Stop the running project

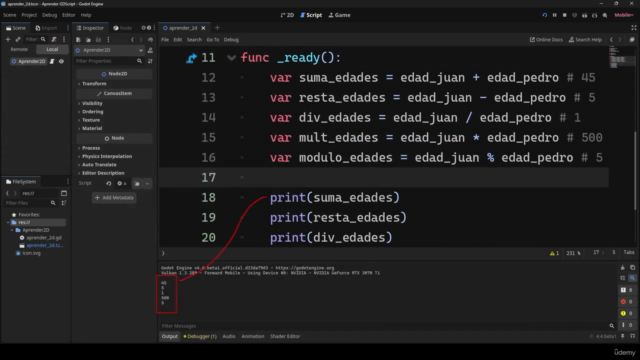click(x=564, y=15)
